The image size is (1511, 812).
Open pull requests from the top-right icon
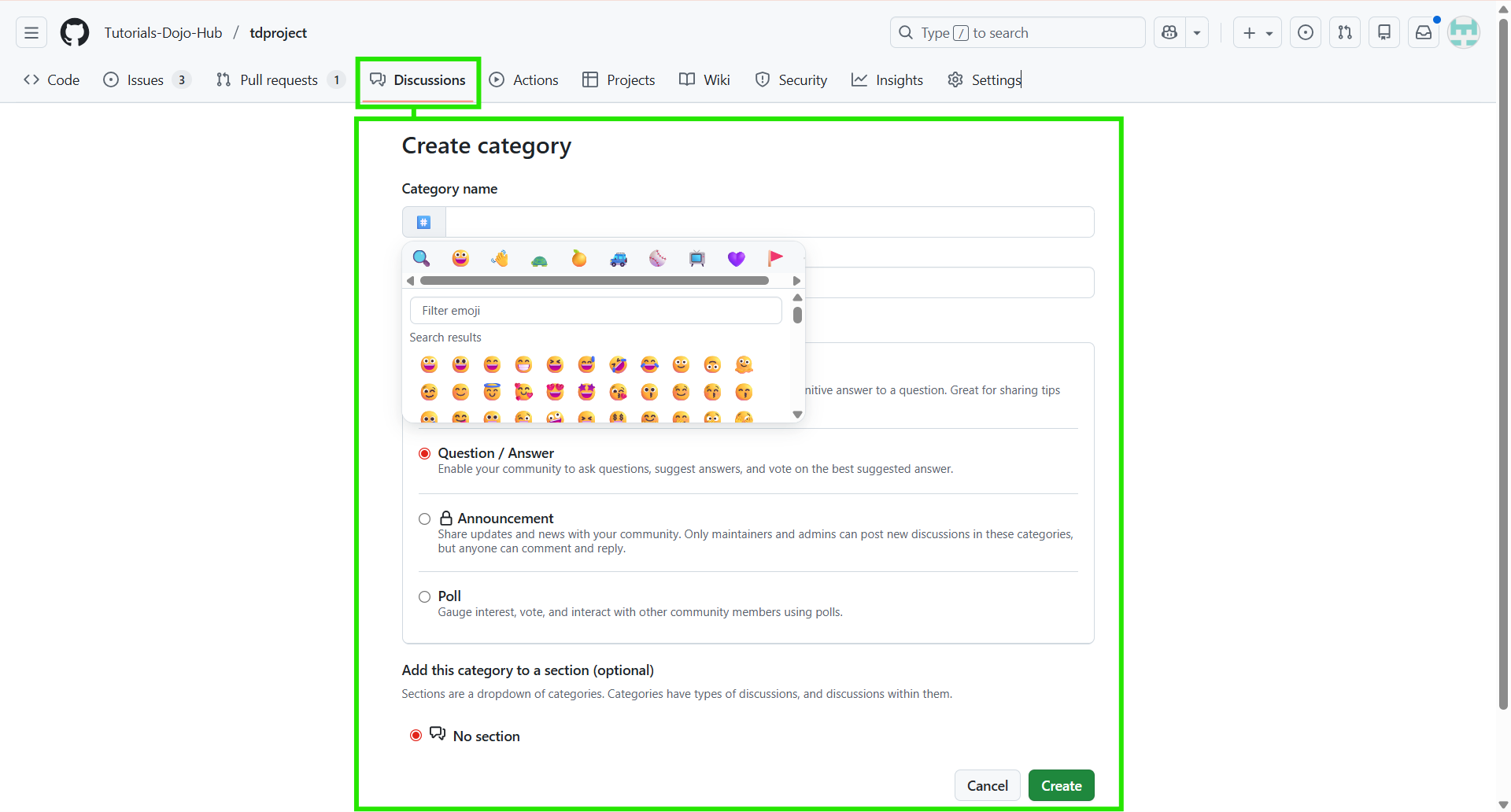click(x=1345, y=32)
